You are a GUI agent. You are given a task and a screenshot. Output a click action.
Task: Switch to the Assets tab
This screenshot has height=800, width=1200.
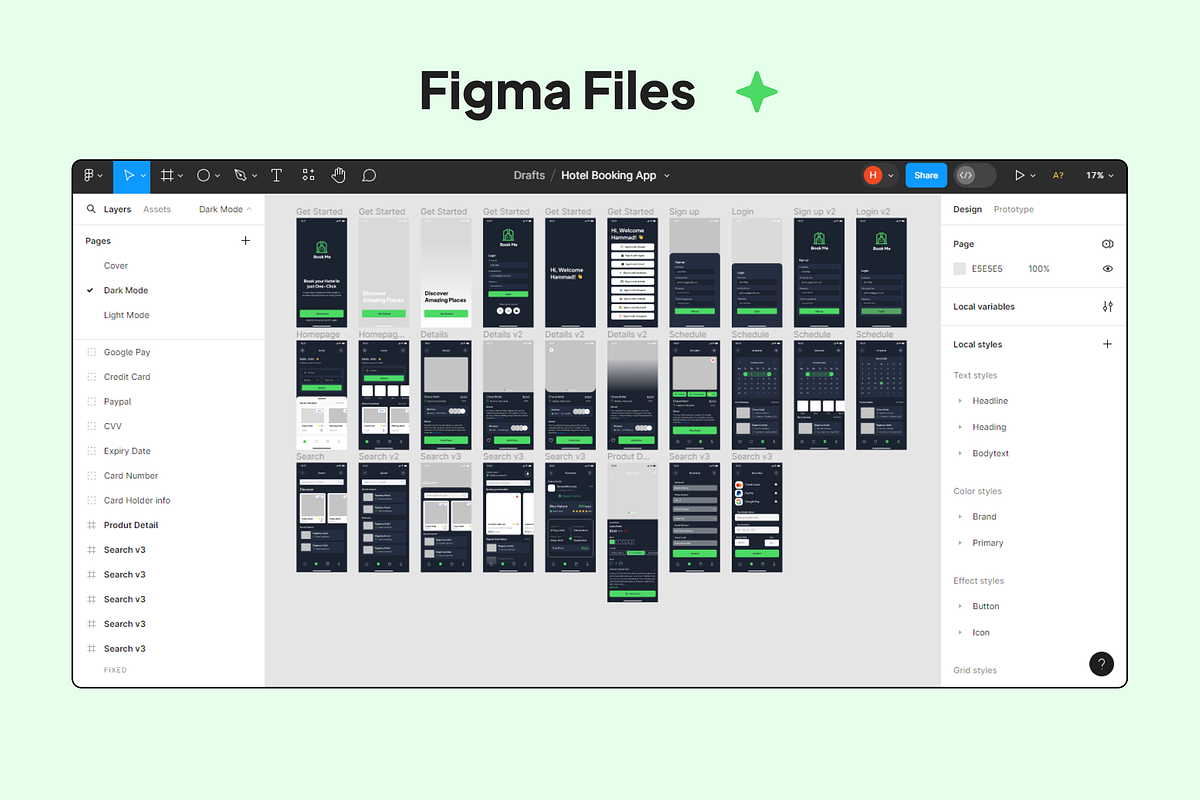pos(157,209)
